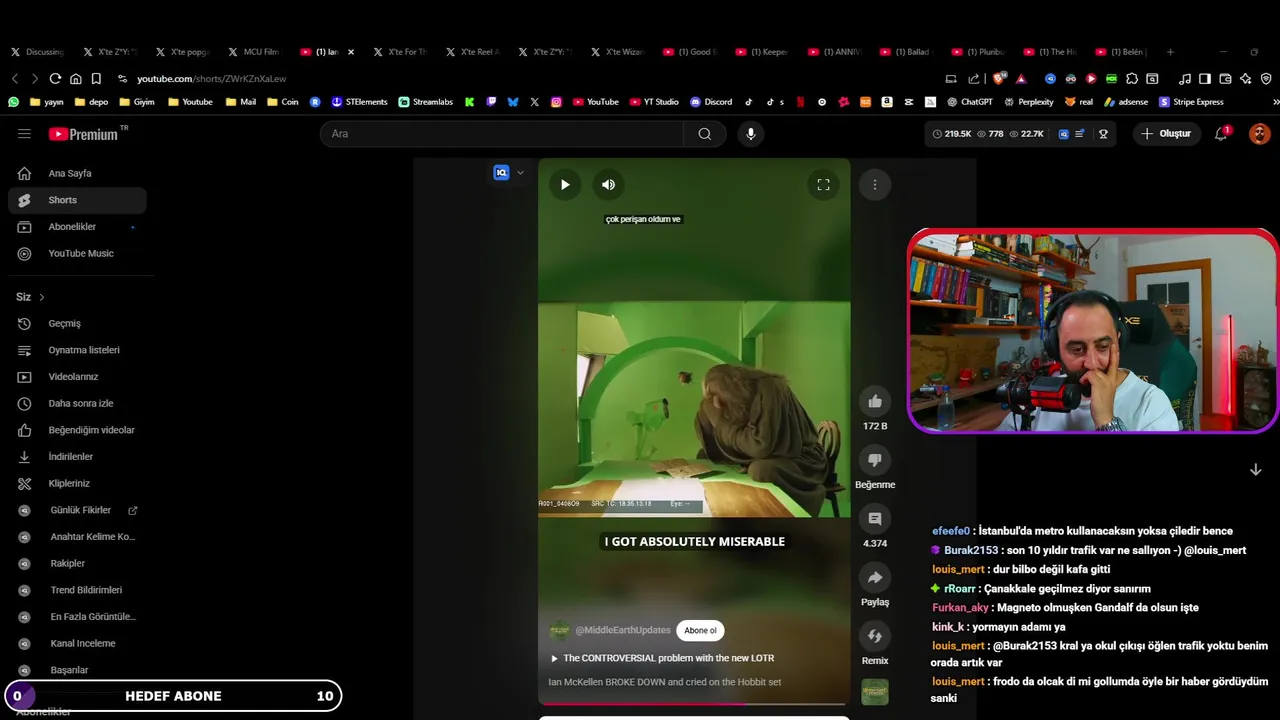Go to the YouTube Premium home logo
Screen dimensions: 1280x720
pyautogui.click(x=83, y=134)
